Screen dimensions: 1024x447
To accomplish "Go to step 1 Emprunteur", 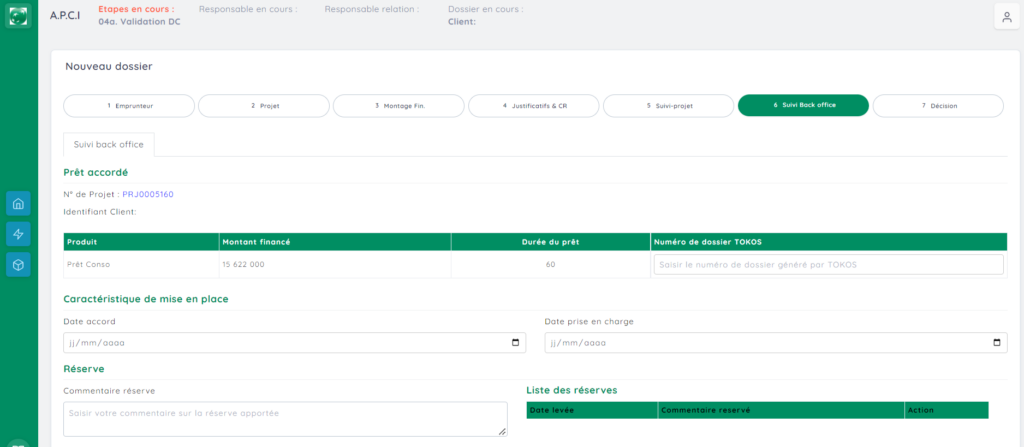I will pos(129,105).
